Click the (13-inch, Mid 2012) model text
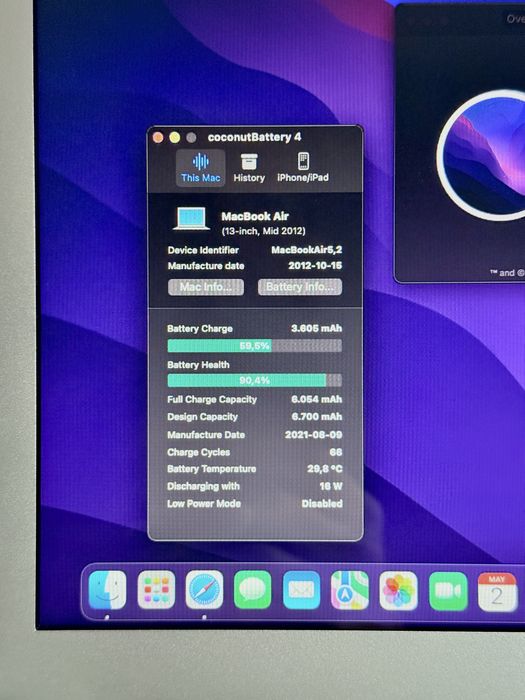Image resolution: width=525 pixels, height=700 pixels. [x=263, y=231]
